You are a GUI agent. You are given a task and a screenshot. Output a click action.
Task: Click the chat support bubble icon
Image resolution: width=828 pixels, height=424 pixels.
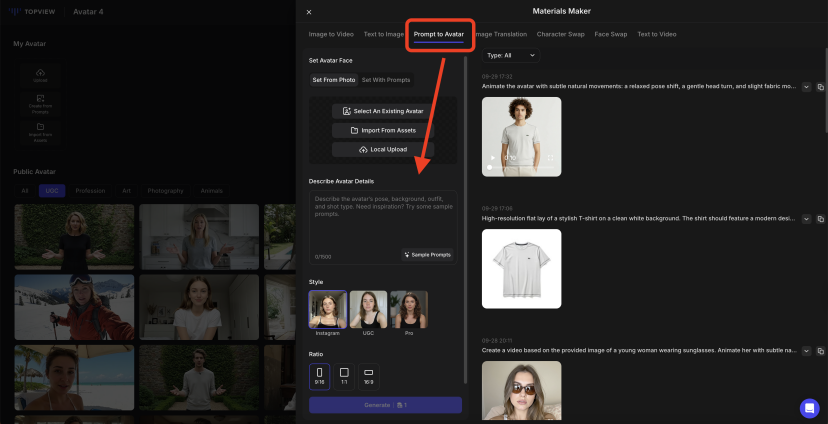click(808, 408)
